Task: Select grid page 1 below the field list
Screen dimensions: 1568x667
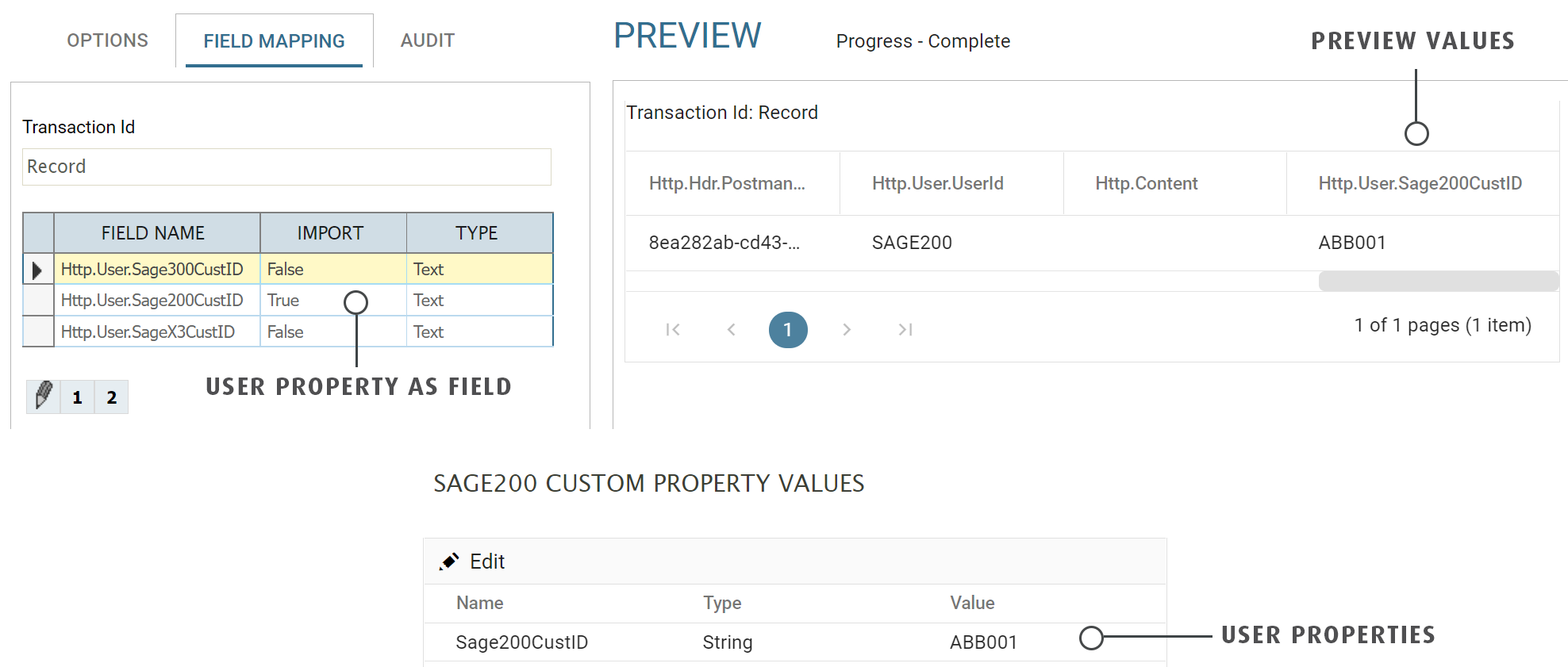Action: click(77, 397)
